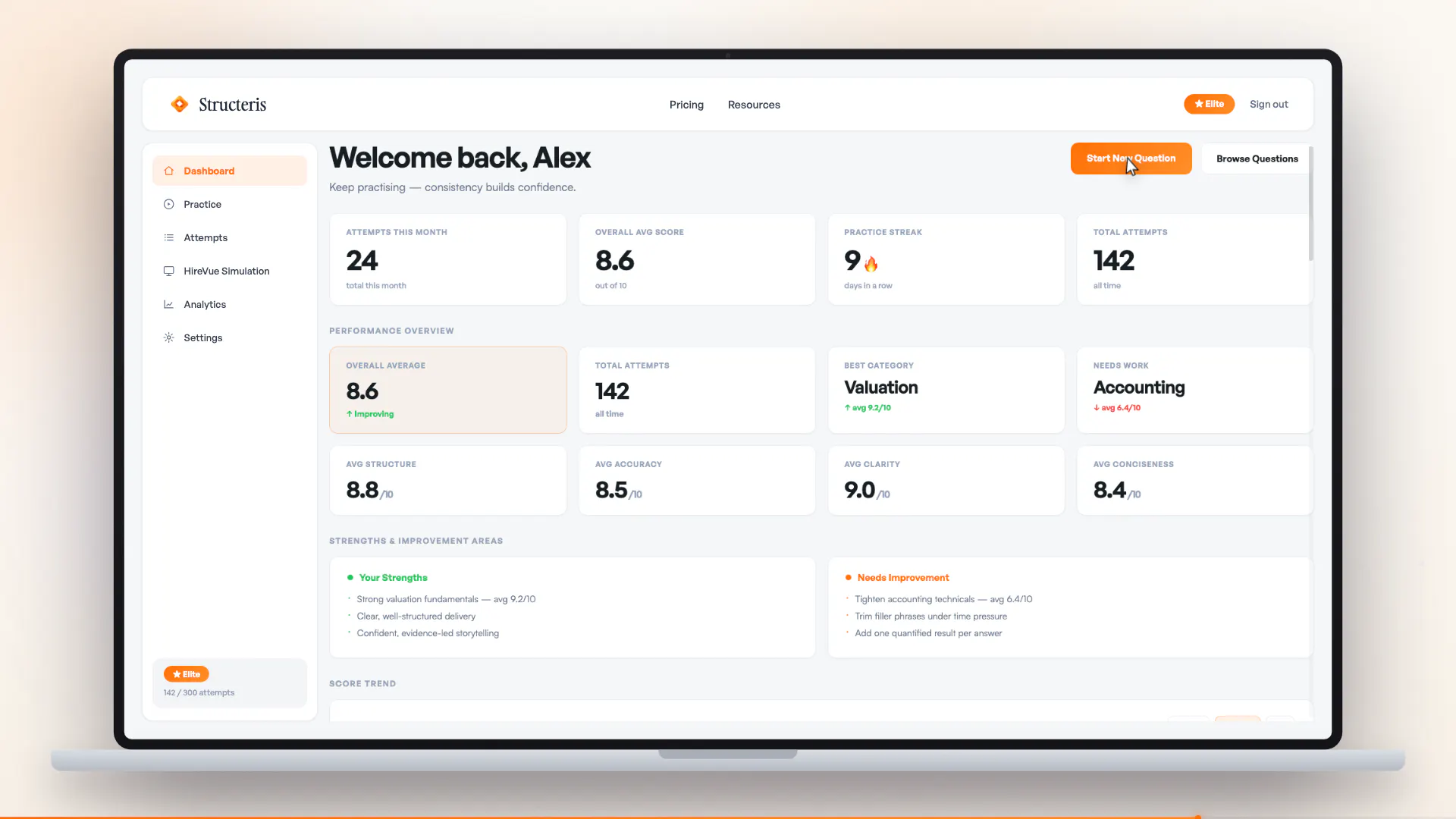This screenshot has width=1456, height=819.
Task: Click the Settings gear icon
Action: point(169,337)
